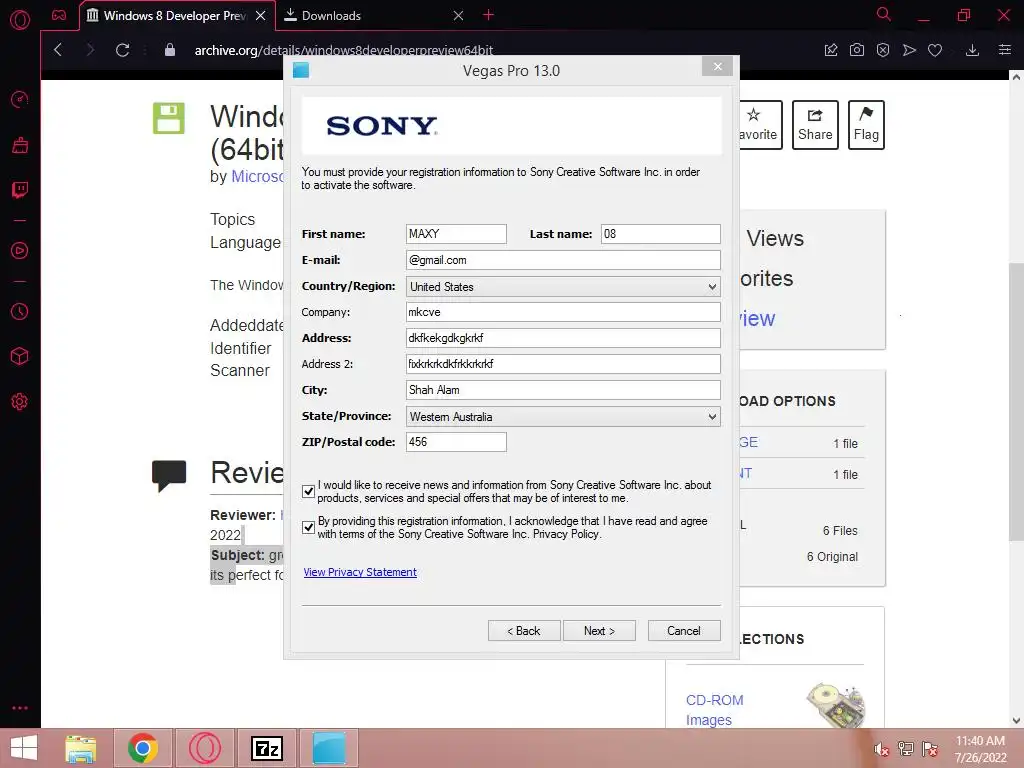Add page to bookmarks with heart icon

(x=935, y=50)
